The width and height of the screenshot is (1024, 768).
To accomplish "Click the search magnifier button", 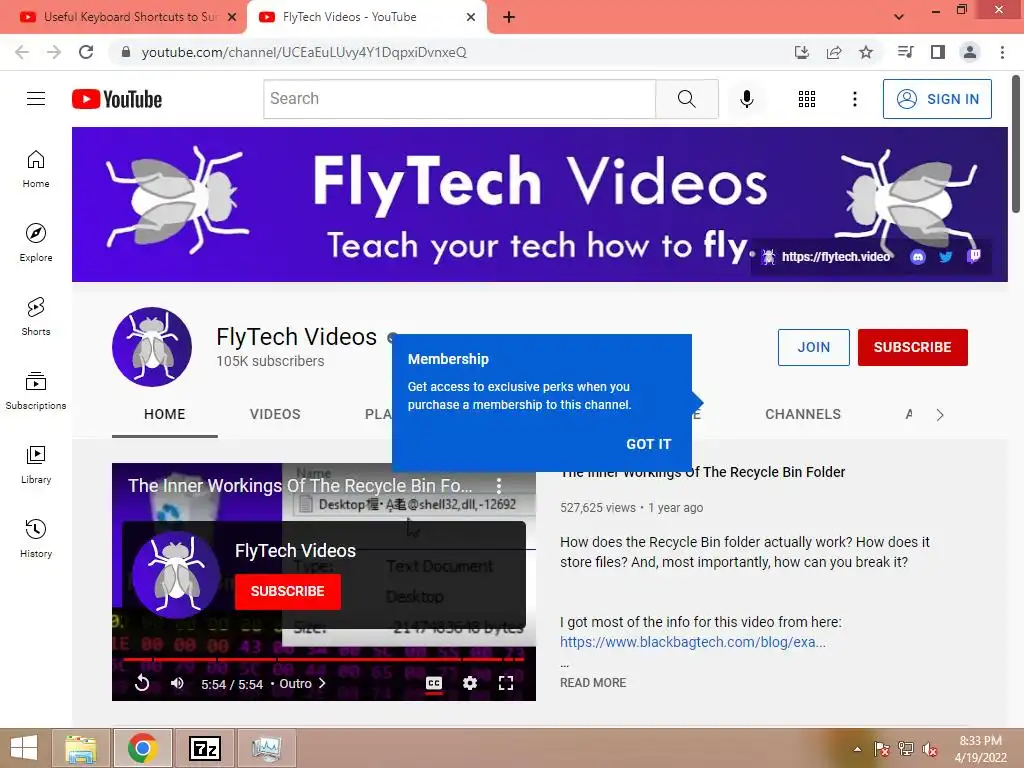I will coord(686,99).
